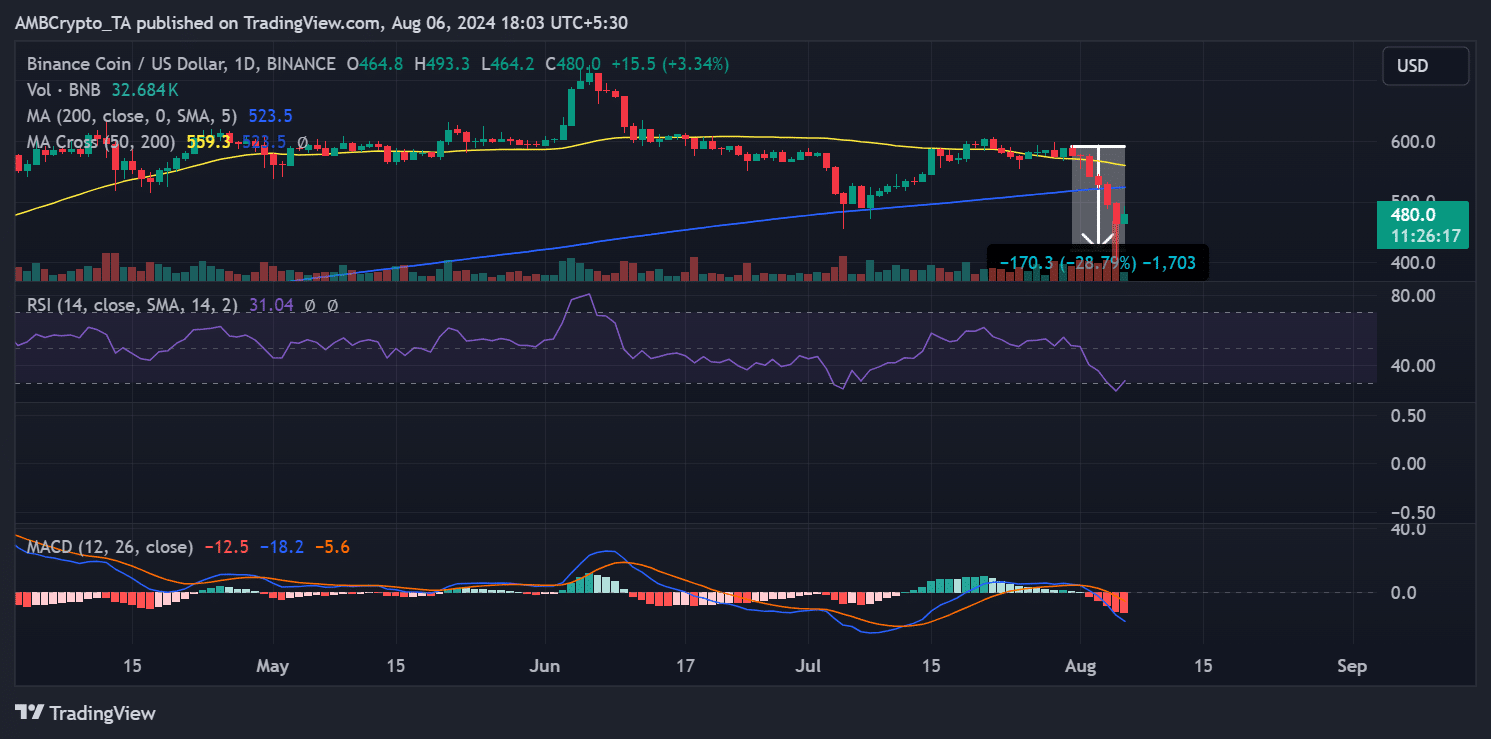This screenshot has height=739, width=1491.
Task: Click the May date axis label
Action: [x=272, y=666]
